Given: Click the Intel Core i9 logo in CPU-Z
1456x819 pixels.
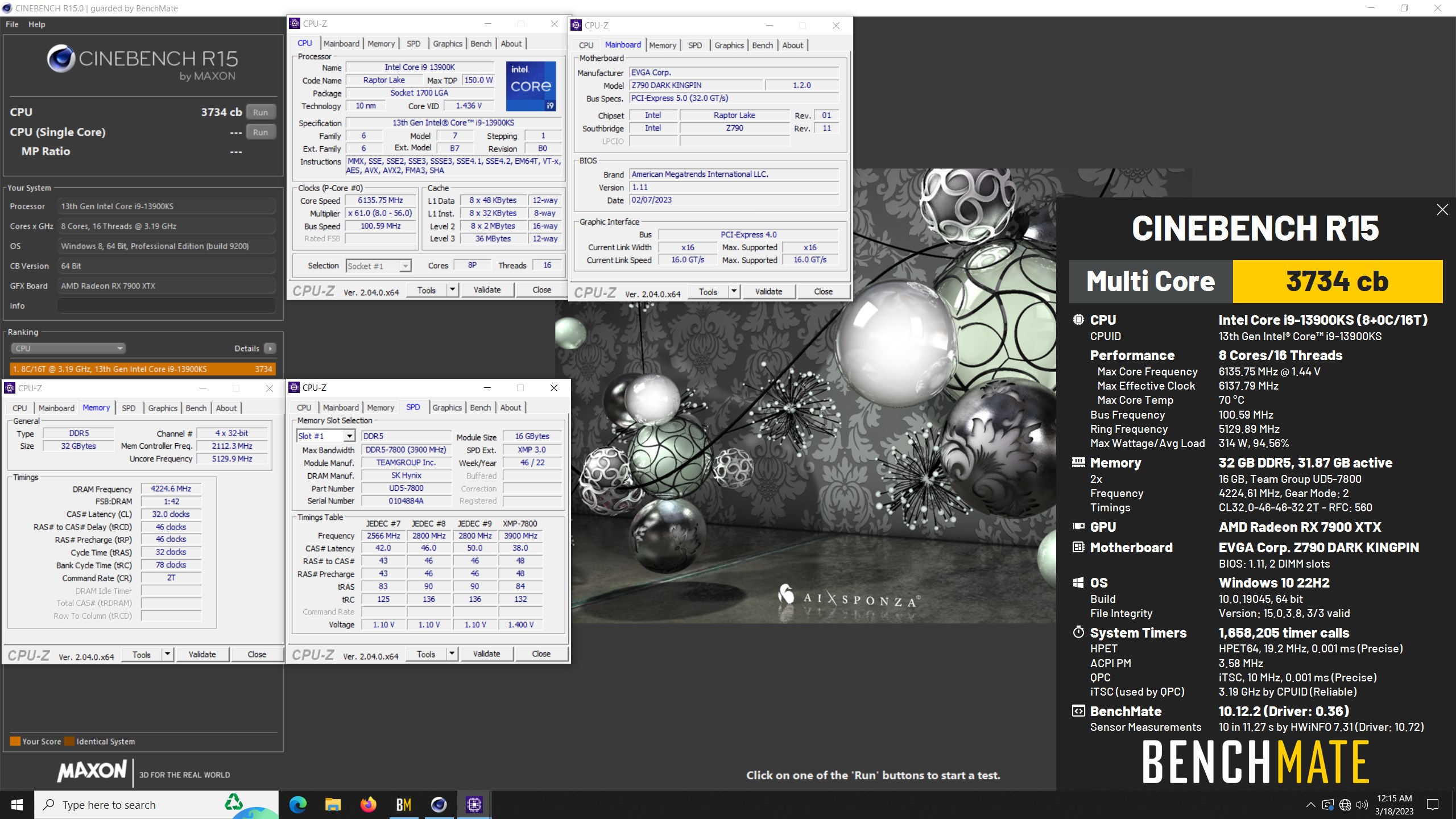Looking at the screenshot, I should (x=531, y=86).
